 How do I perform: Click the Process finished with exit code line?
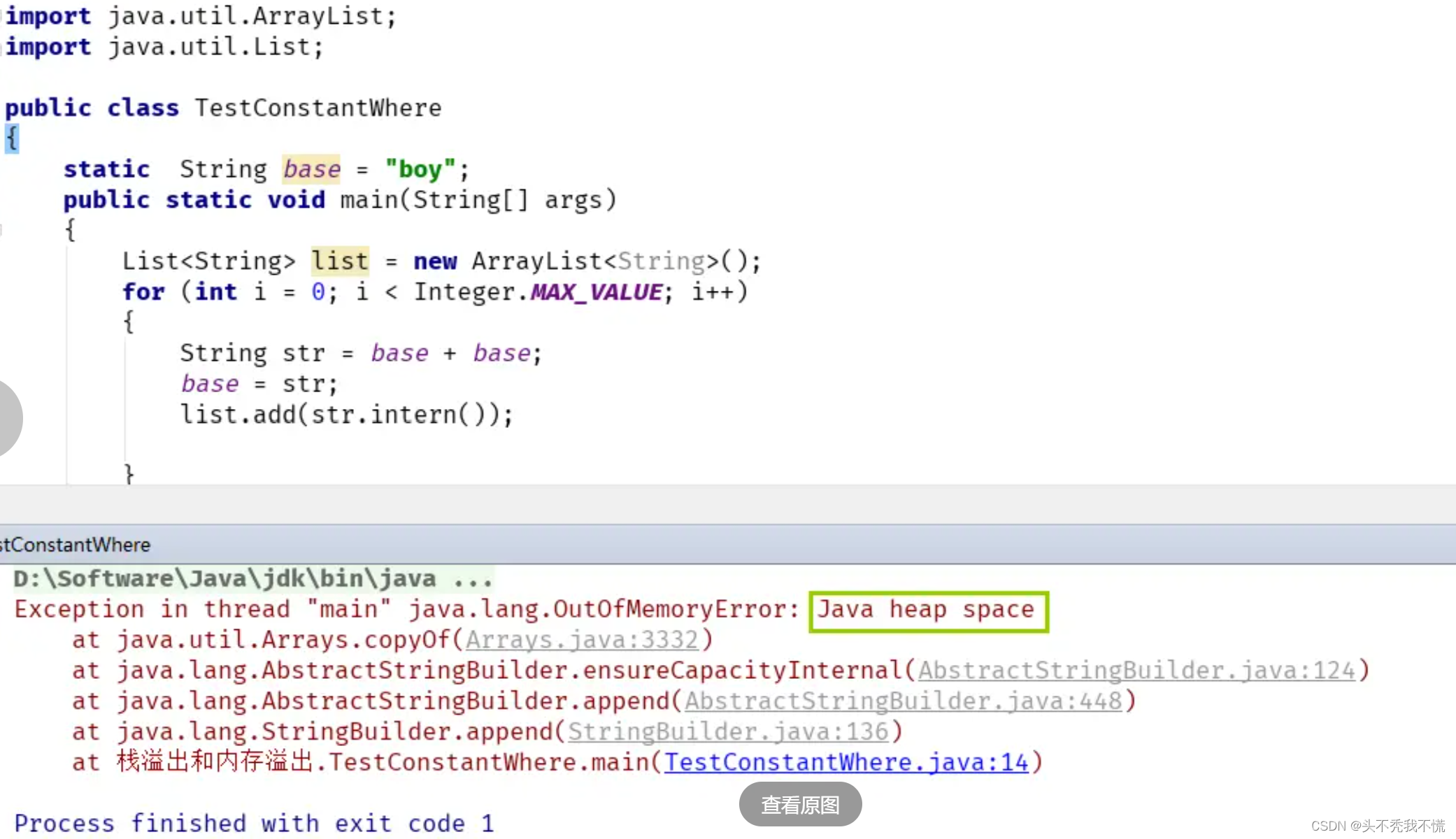click(253, 823)
